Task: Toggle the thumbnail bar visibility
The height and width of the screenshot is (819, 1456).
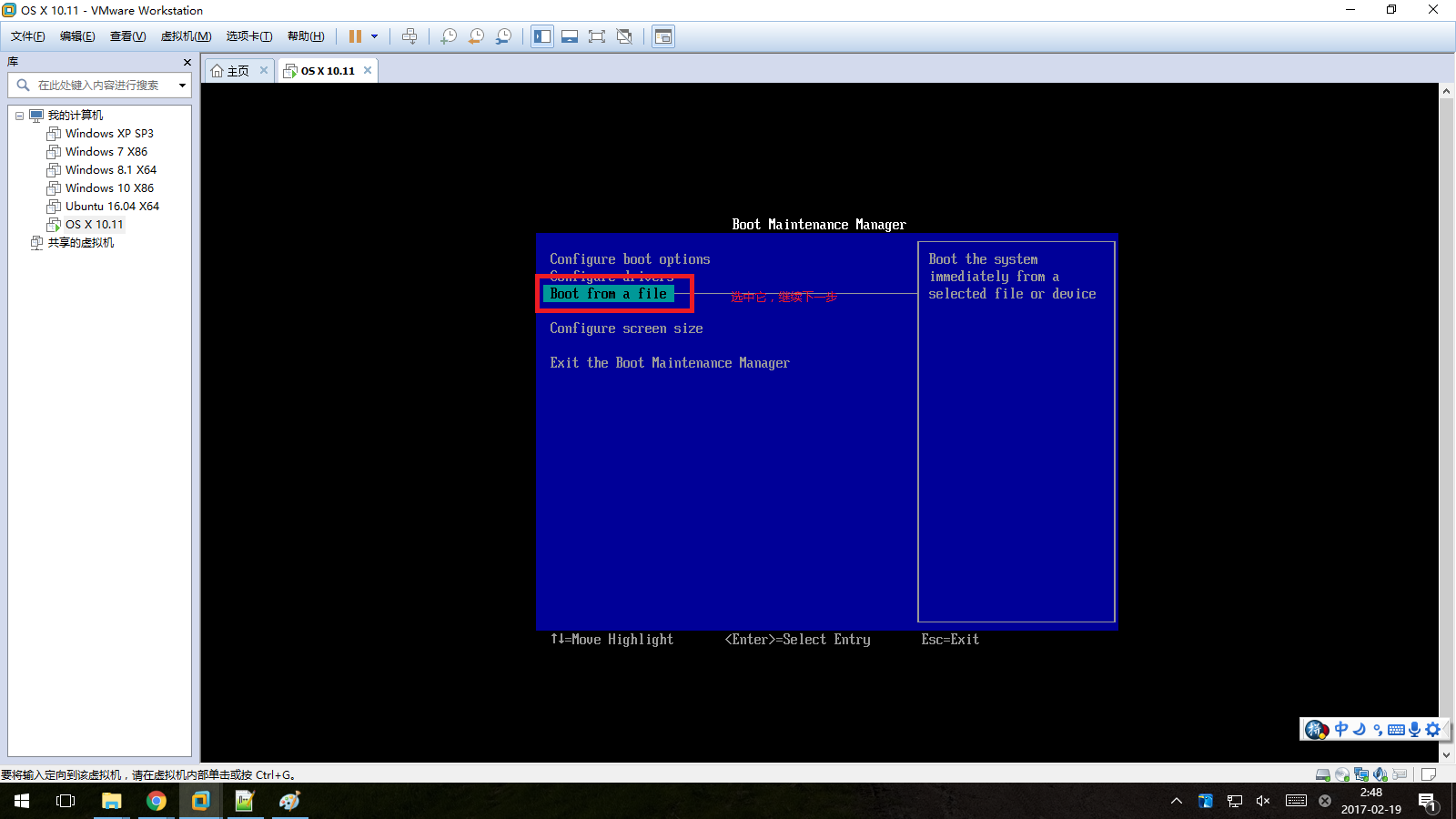Action: click(x=570, y=36)
